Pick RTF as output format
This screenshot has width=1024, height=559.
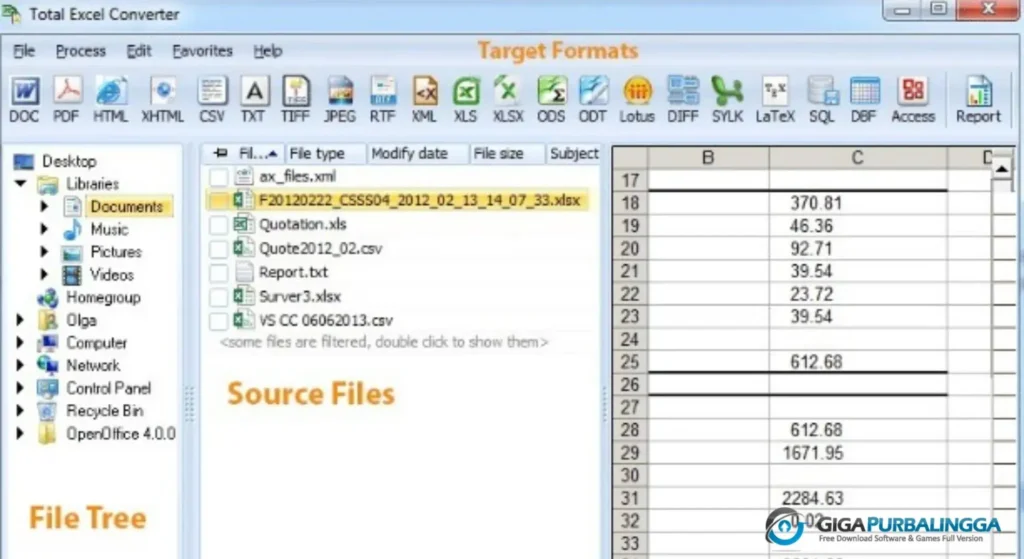[x=383, y=99]
